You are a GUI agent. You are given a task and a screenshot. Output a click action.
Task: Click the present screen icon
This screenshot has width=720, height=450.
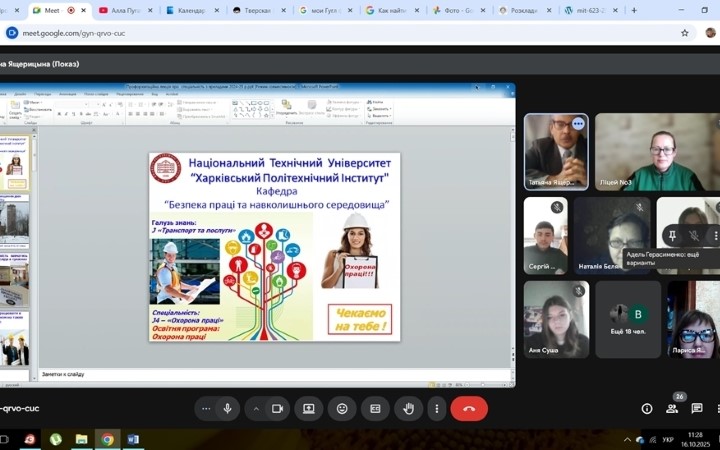[308, 408]
